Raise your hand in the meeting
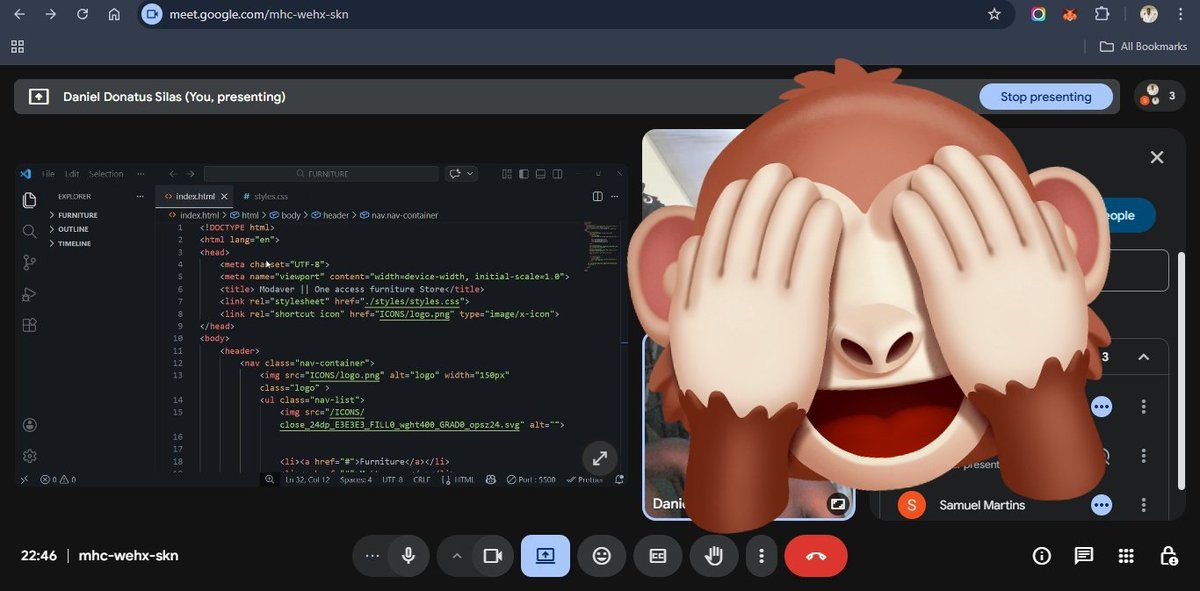The image size is (1200, 591). click(x=713, y=555)
